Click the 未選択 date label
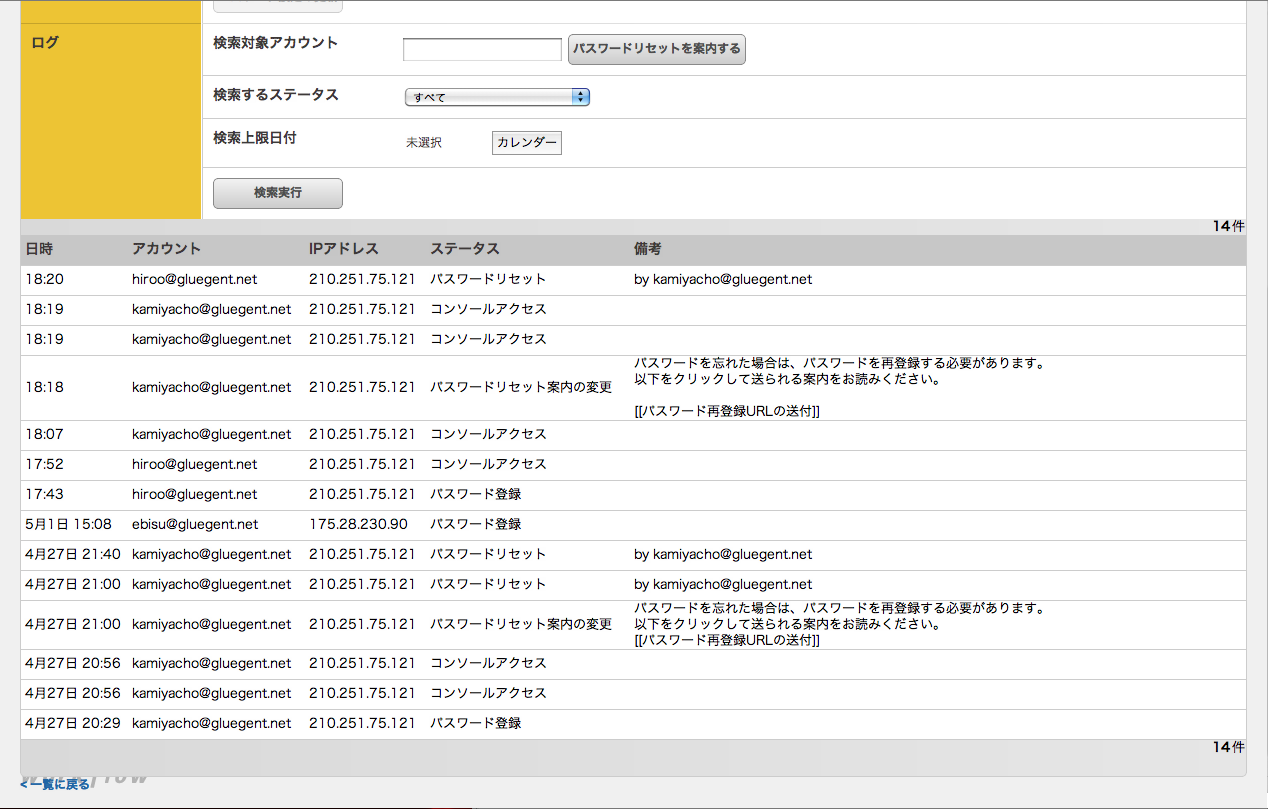1268x809 pixels. coord(421,142)
